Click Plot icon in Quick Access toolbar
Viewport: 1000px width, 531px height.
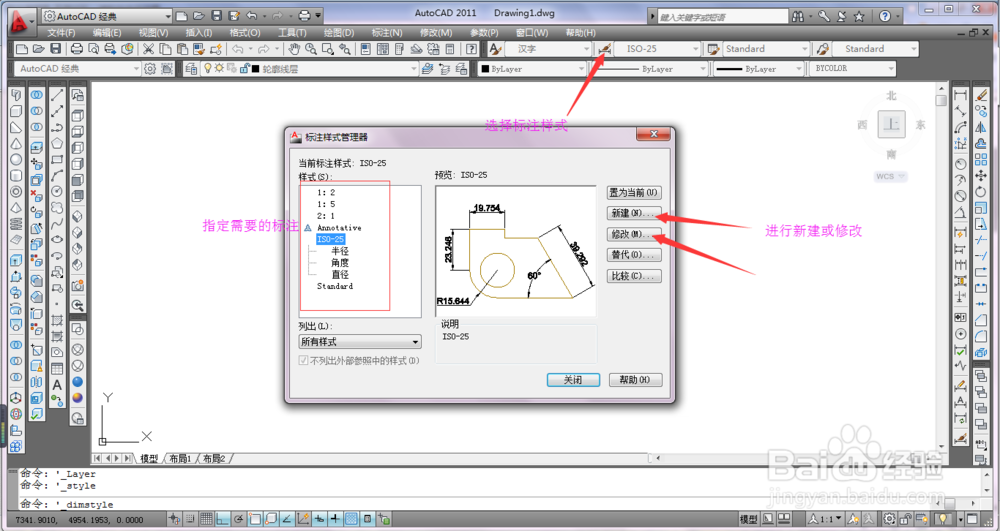click(305, 16)
